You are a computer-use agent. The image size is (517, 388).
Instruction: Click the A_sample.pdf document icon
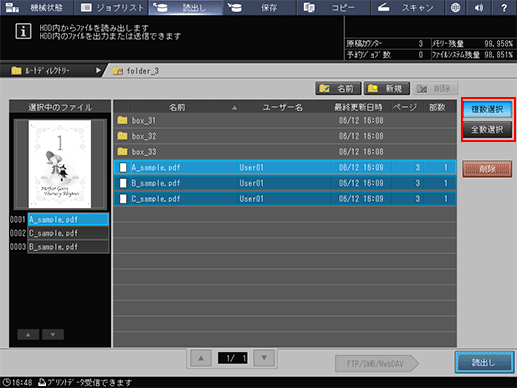click(123, 167)
